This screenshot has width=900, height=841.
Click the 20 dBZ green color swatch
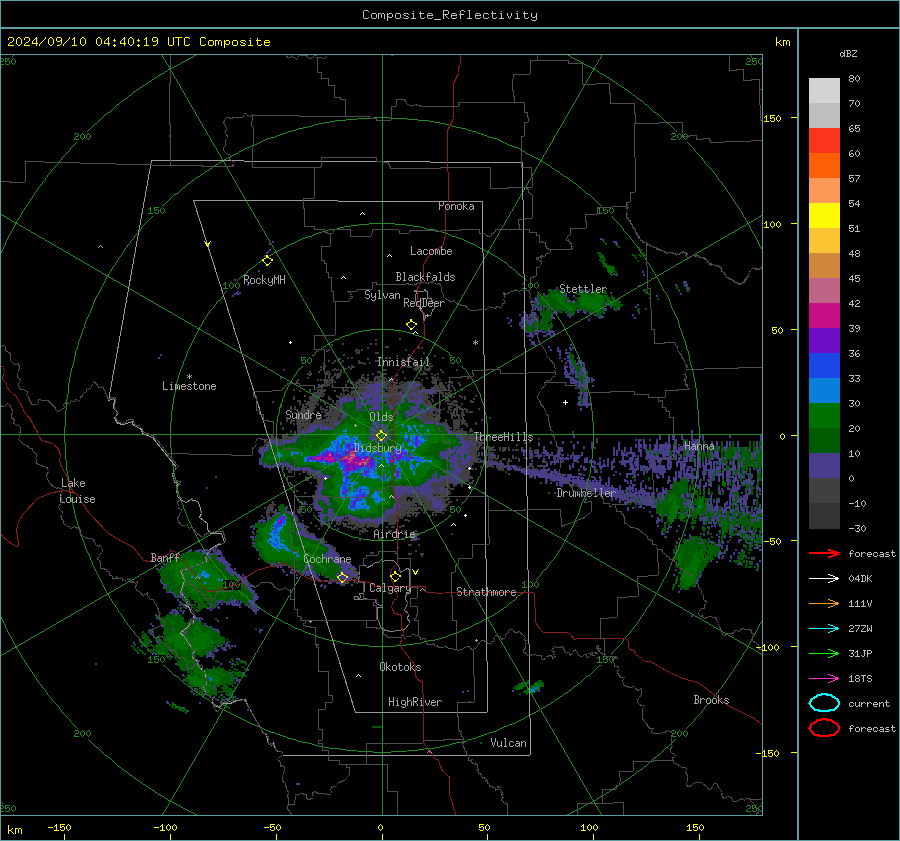click(x=824, y=416)
